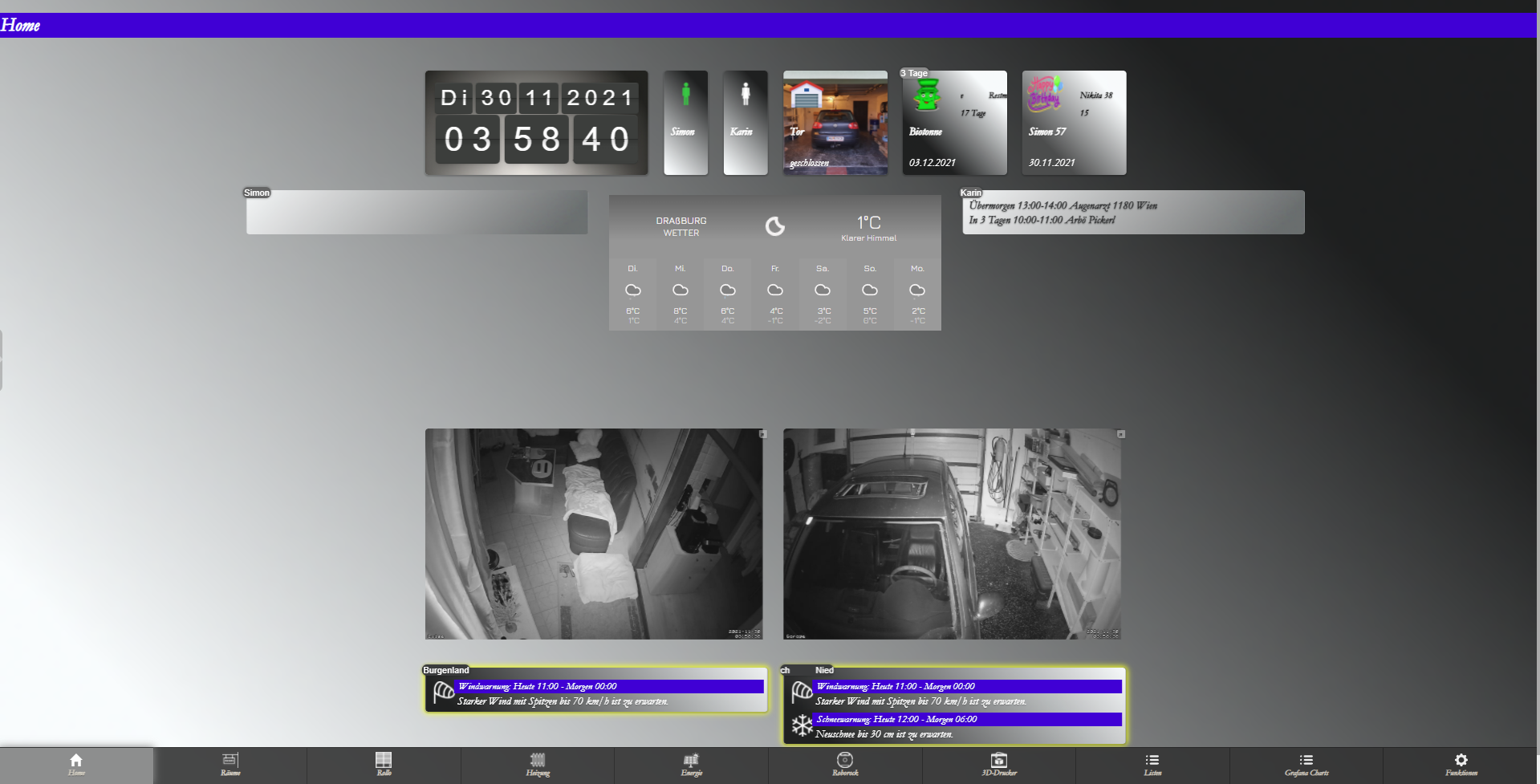Screen dimensions: 1540x784
Task: Click the 'geschlossen' status on Tor tile
Action: 810,163
